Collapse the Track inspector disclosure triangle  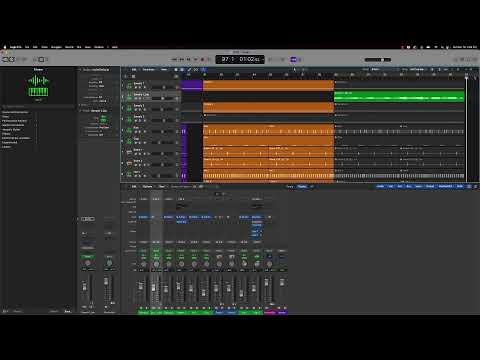click(80, 111)
